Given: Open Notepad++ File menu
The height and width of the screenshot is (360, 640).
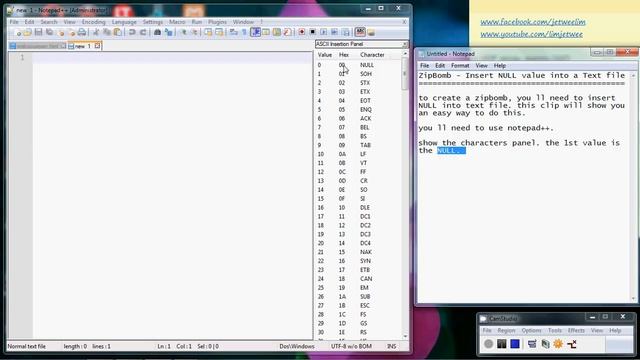Looking at the screenshot, I should pyautogui.click(x=14, y=22).
